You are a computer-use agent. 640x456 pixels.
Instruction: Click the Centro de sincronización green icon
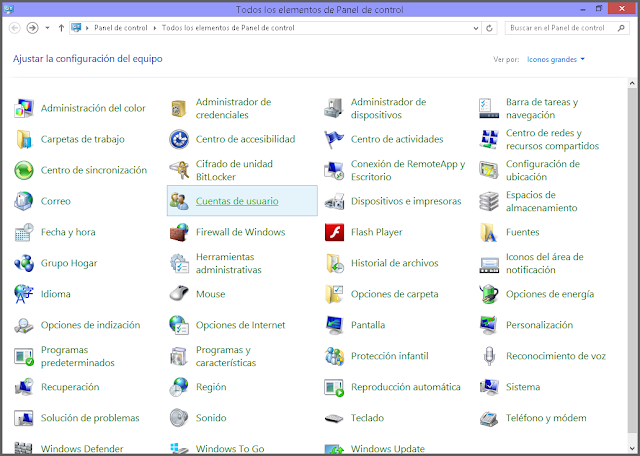pyautogui.click(x=24, y=170)
